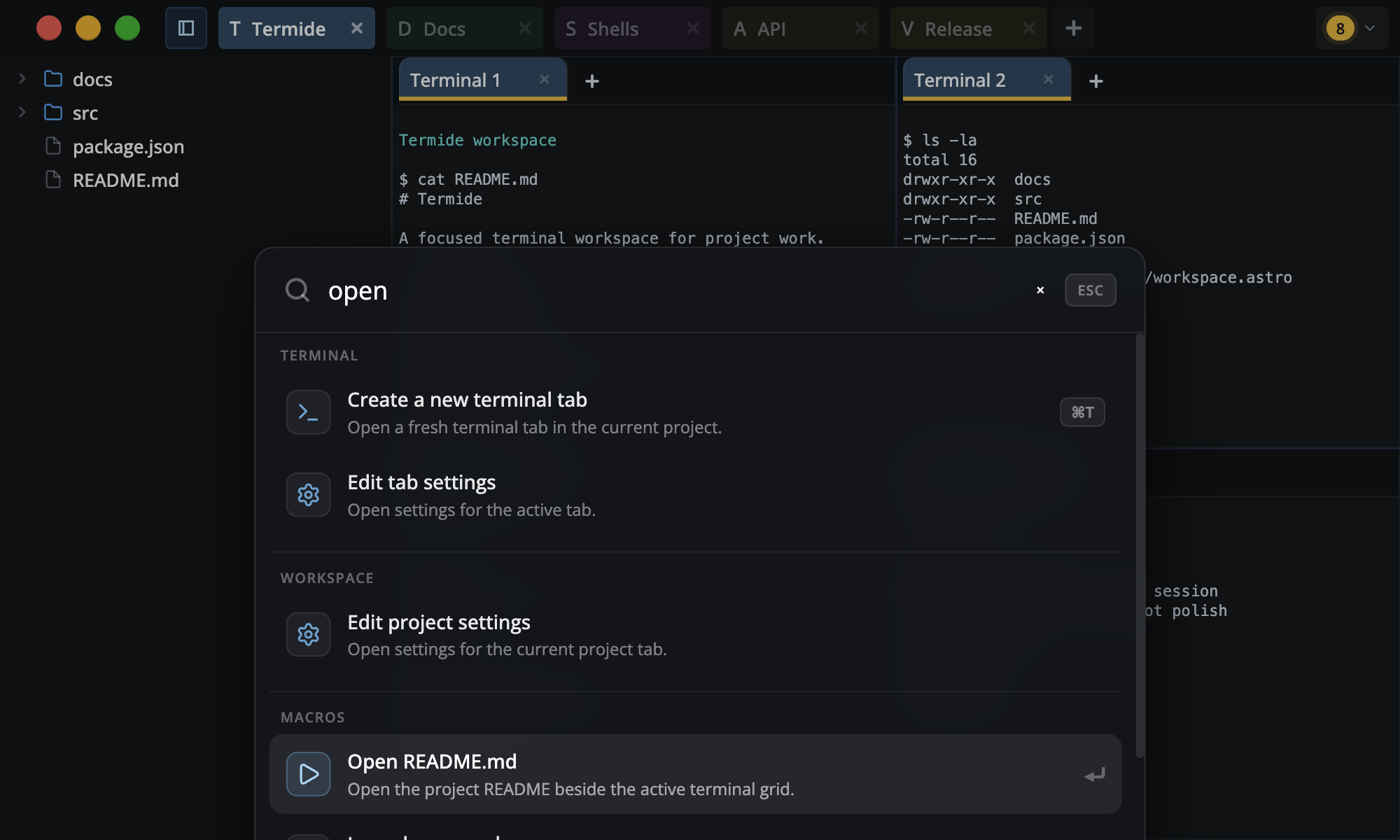Open the dropdown arrow beside the 8 badge
The image size is (1400, 840).
pos(1371,29)
